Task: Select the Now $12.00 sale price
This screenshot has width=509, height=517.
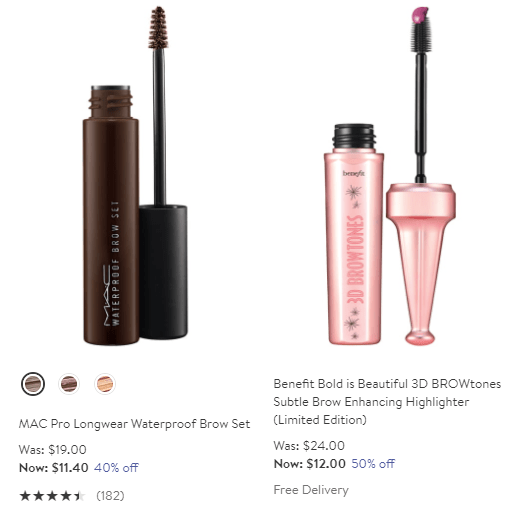Action: click(x=309, y=464)
